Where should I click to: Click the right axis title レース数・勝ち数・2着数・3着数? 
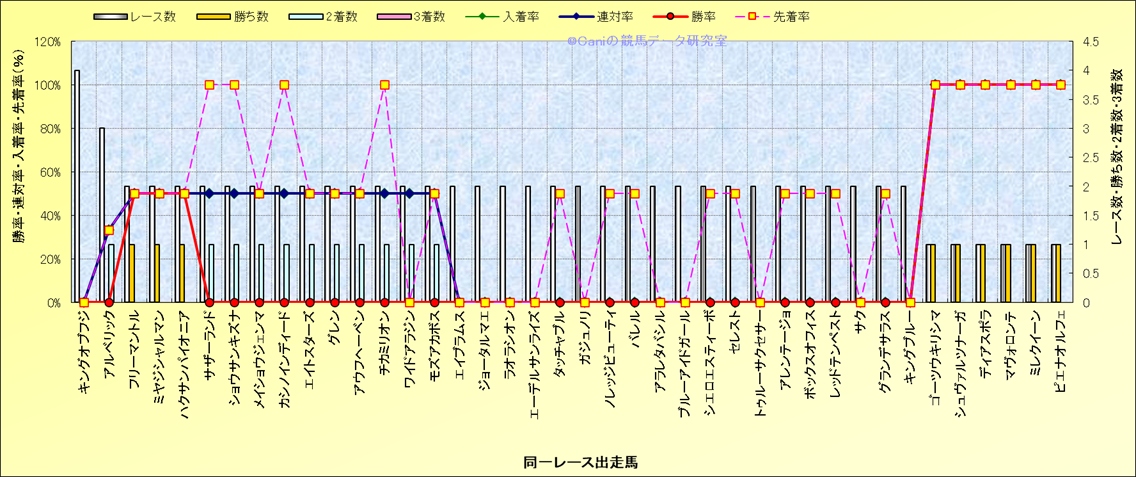1119,170
